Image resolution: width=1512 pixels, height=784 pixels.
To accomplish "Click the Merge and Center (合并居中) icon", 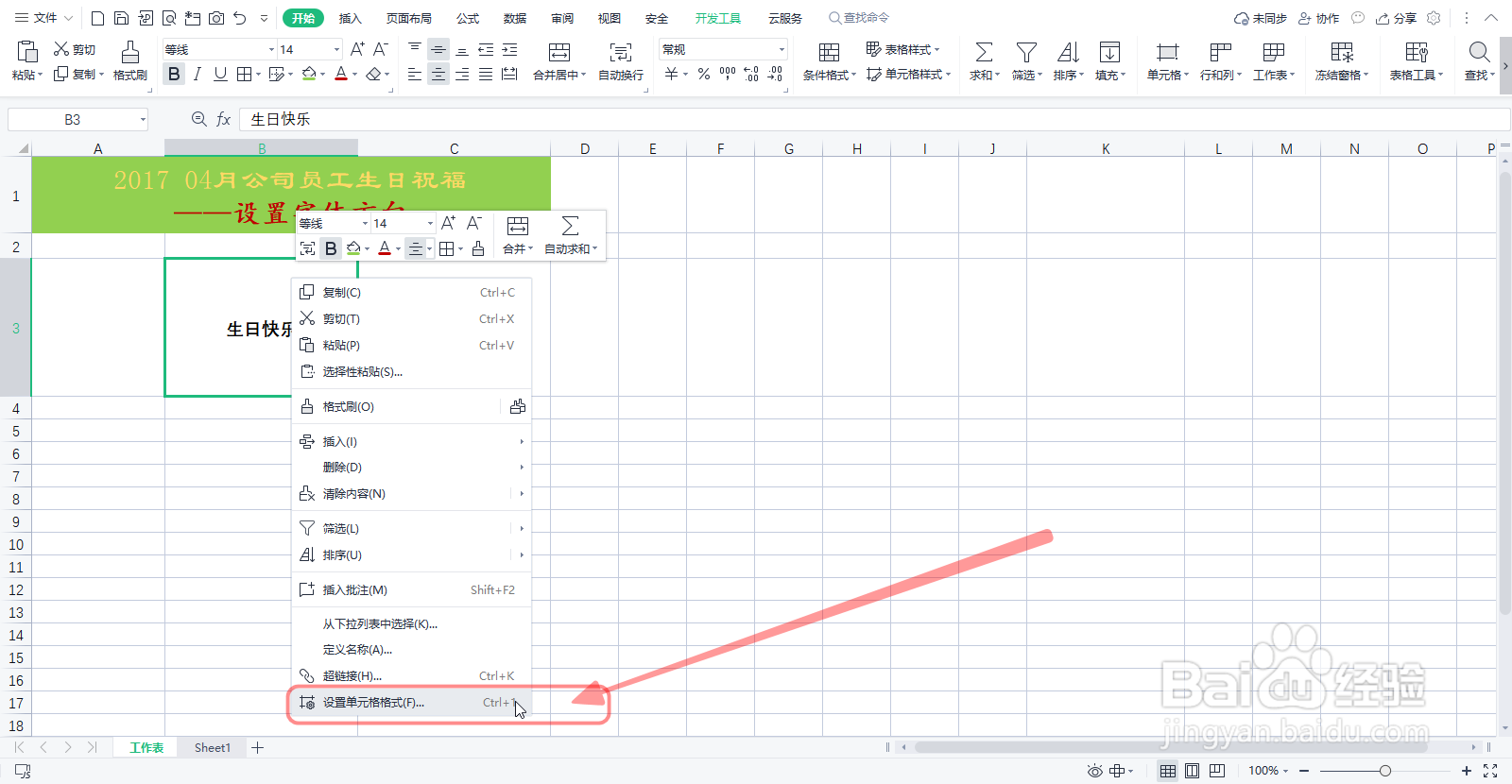I will pyautogui.click(x=559, y=52).
